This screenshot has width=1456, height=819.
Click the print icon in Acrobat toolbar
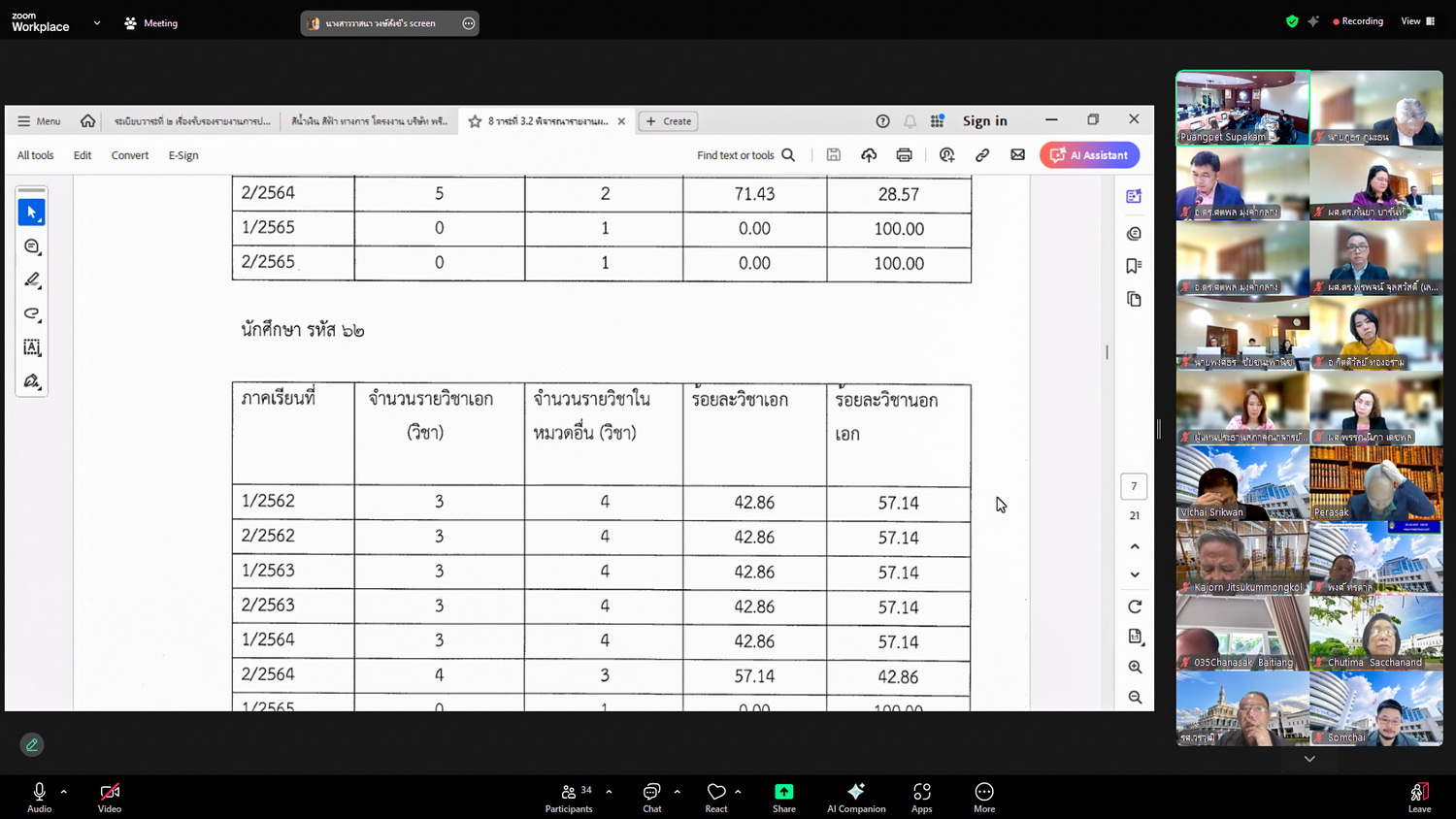click(x=904, y=155)
